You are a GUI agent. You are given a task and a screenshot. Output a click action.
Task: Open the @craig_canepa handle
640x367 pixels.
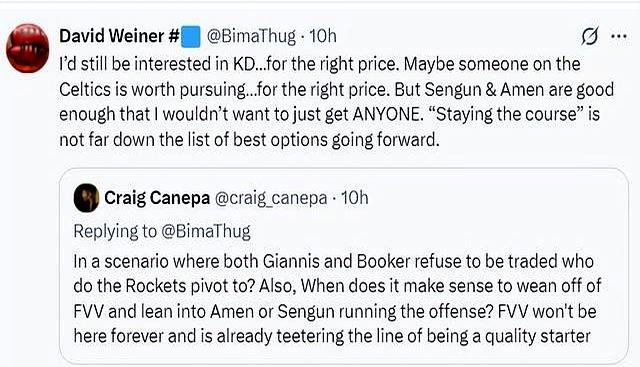[271, 198]
